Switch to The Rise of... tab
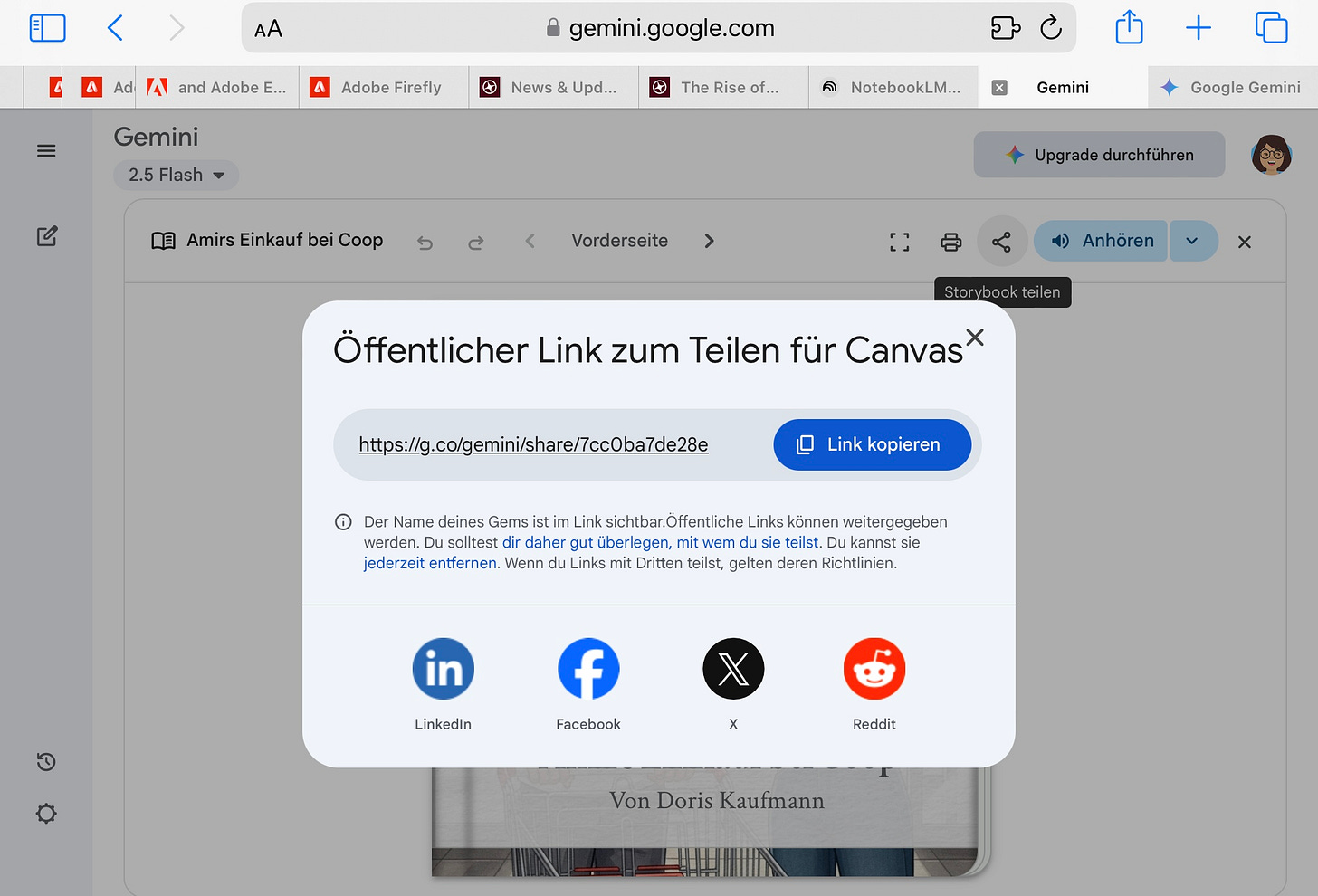 click(723, 88)
